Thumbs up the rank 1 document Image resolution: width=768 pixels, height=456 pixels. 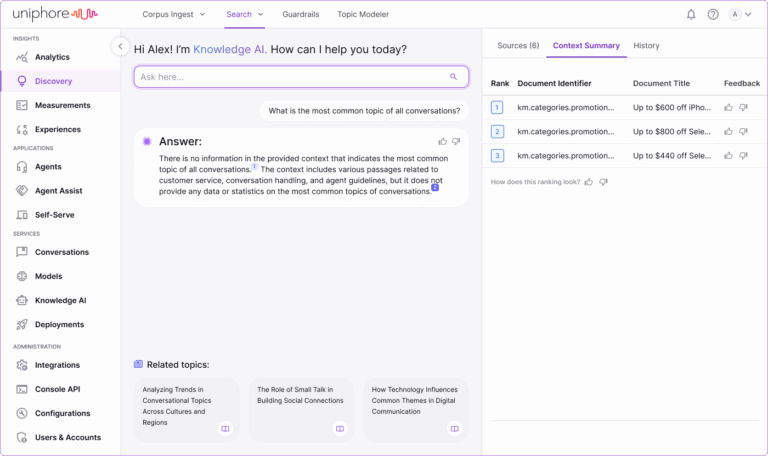(x=728, y=107)
